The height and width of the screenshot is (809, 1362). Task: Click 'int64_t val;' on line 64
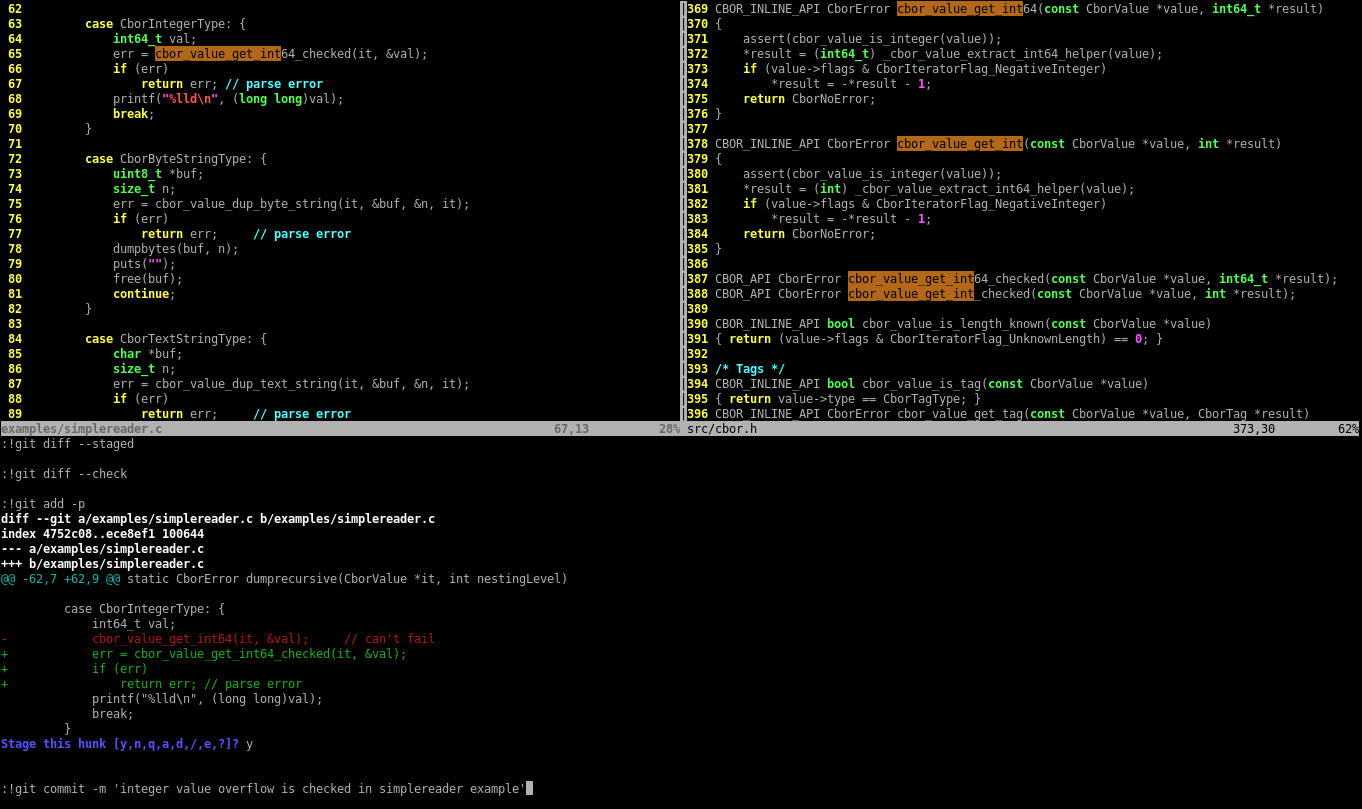click(x=155, y=39)
